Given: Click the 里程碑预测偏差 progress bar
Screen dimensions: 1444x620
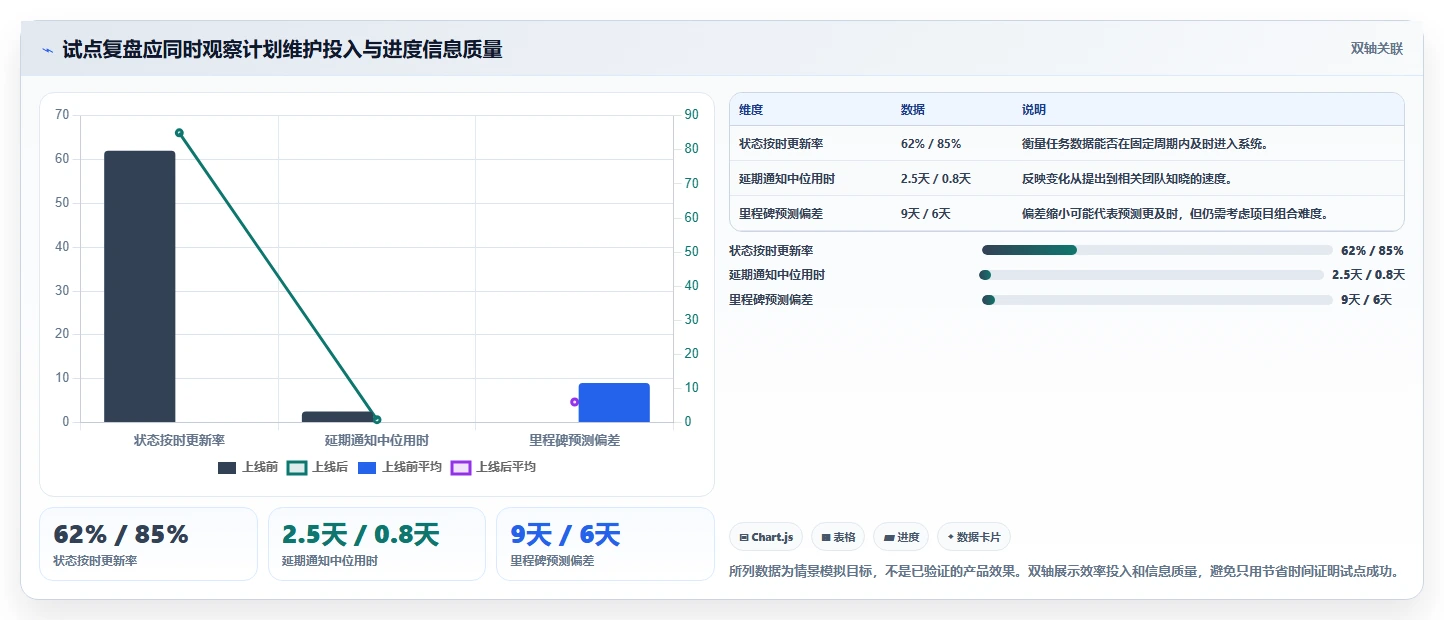Looking at the screenshot, I should pyautogui.click(x=1157, y=300).
